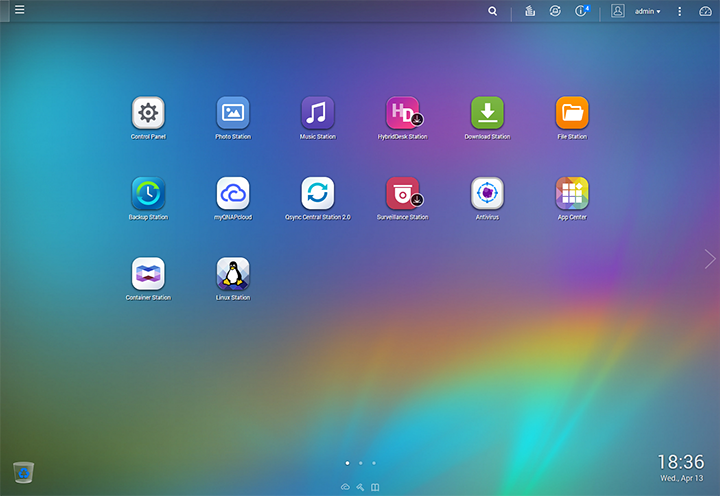The height and width of the screenshot is (496, 720).
Task: Open Container Station
Action: click(x=148, y=274)
